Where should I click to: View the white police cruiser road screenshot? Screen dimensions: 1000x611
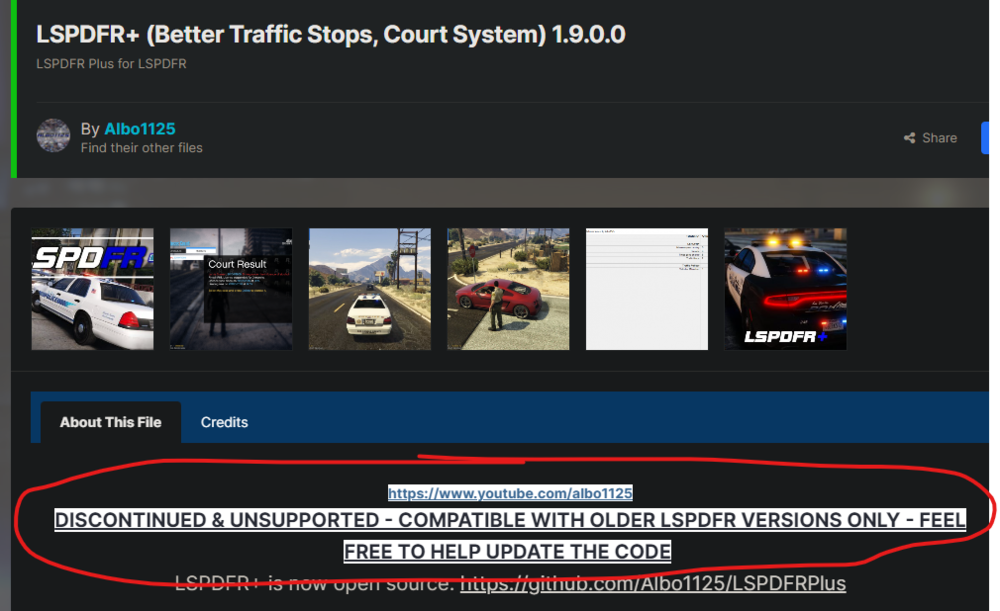(369, 289)
